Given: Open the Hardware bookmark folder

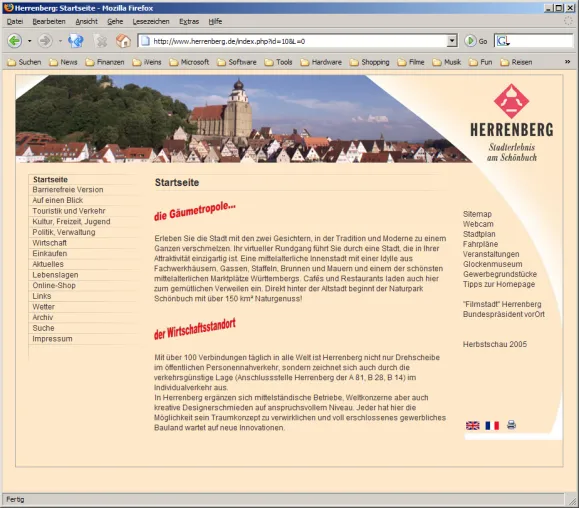Looking at the screenshot, I should pos(321,62).
